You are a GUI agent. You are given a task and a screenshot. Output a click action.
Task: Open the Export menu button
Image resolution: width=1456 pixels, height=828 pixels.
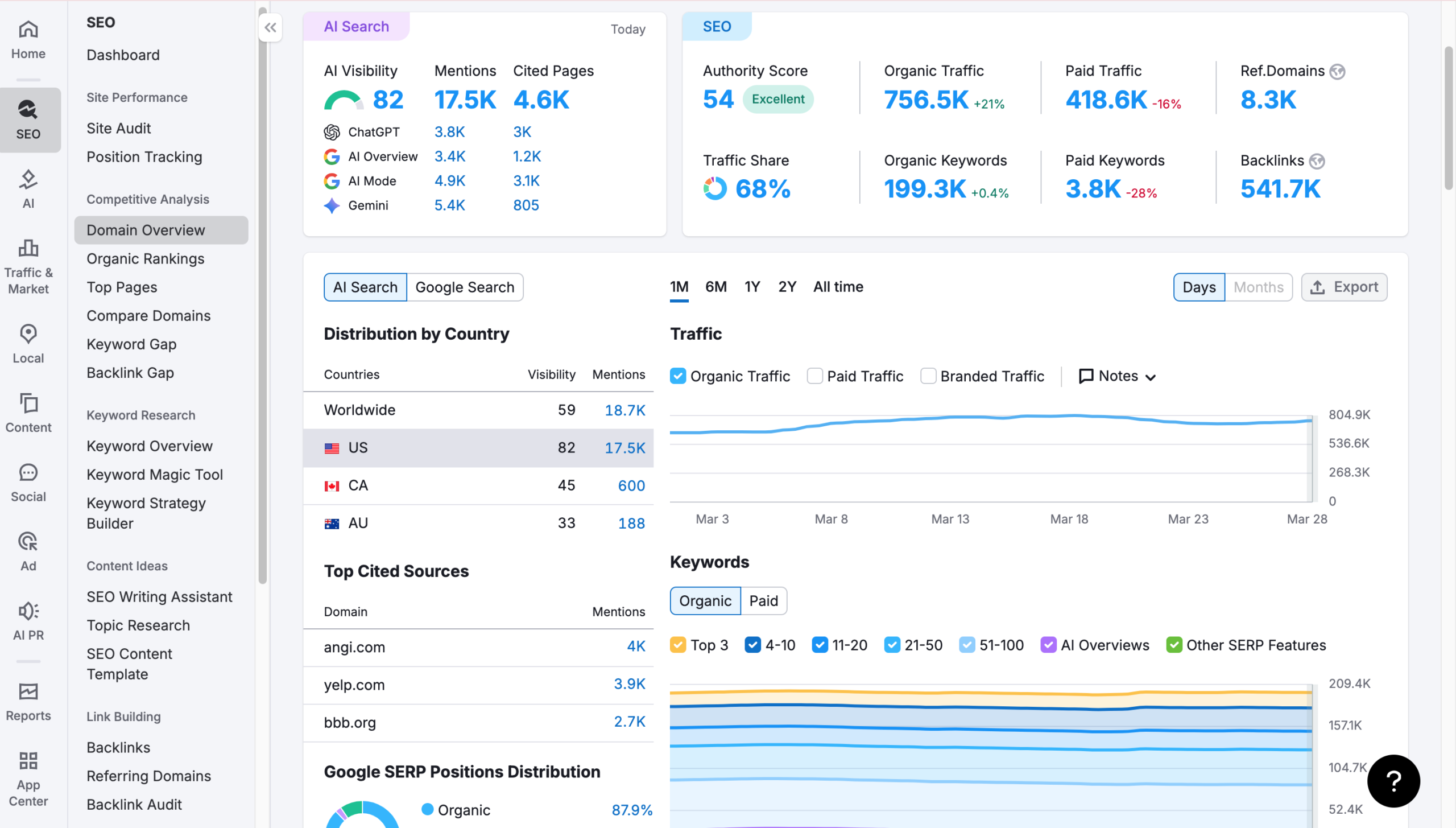click(x=1344, y=287)
